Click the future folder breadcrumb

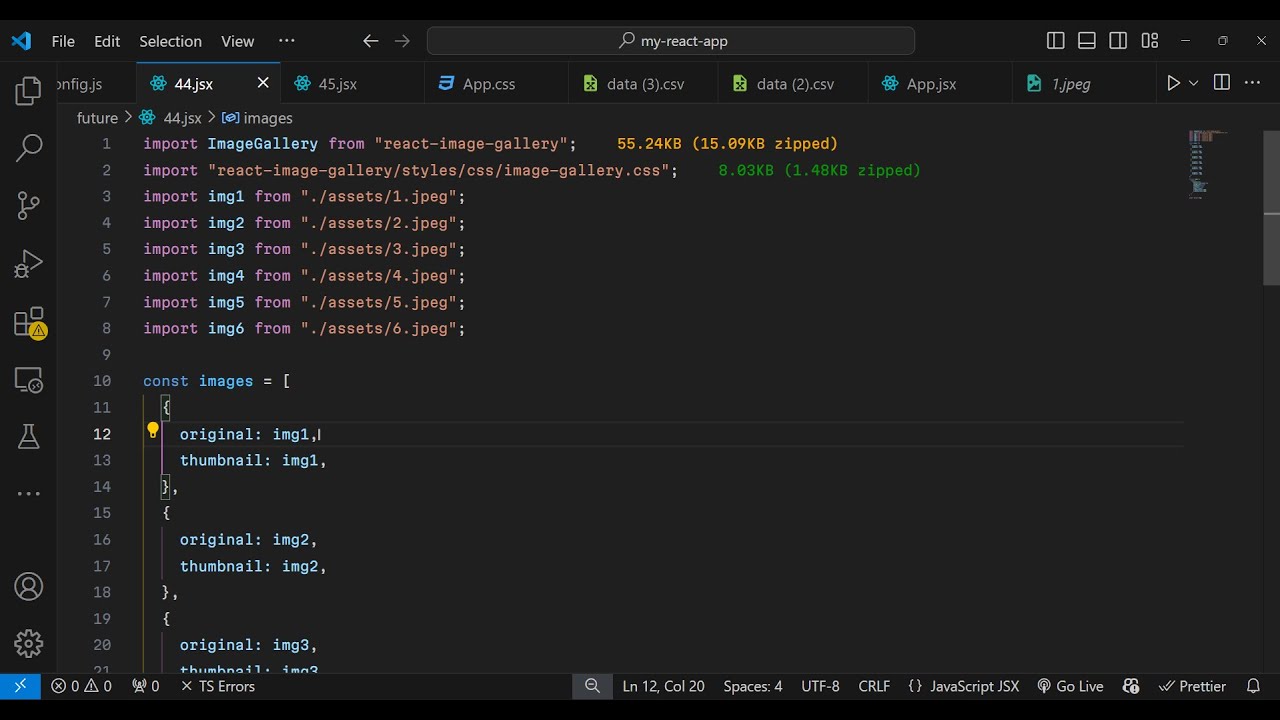coord(97,118)
